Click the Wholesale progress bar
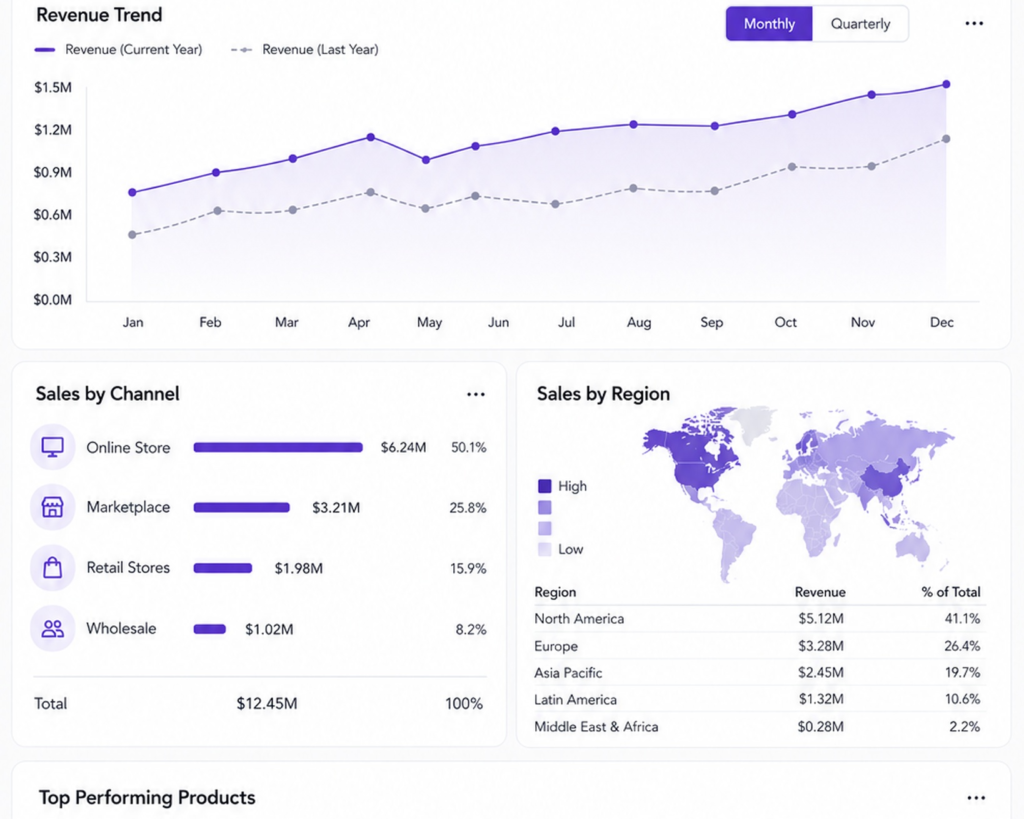The image size is (1024, 819). 210,629
